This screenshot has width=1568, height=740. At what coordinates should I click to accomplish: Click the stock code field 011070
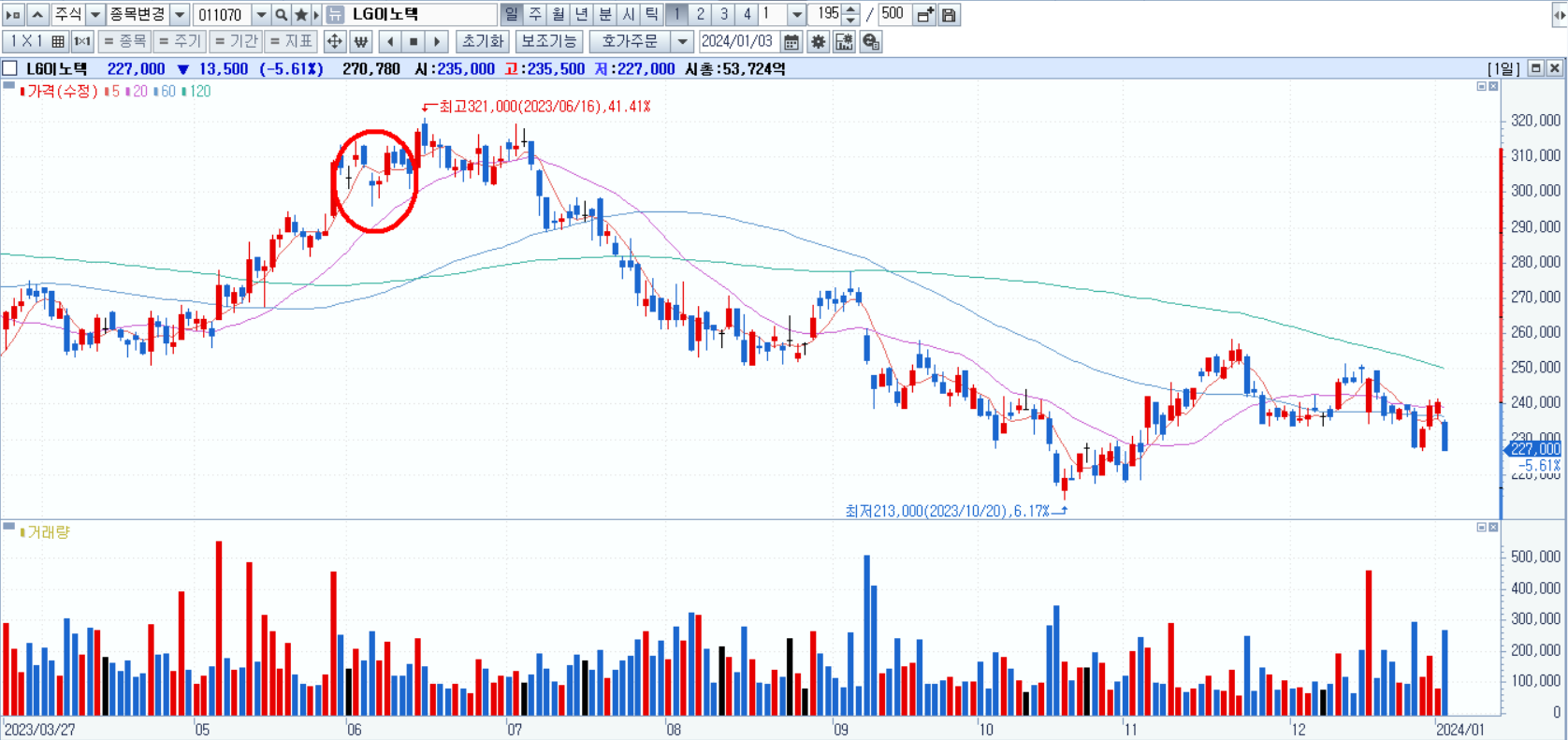point(223,15)
